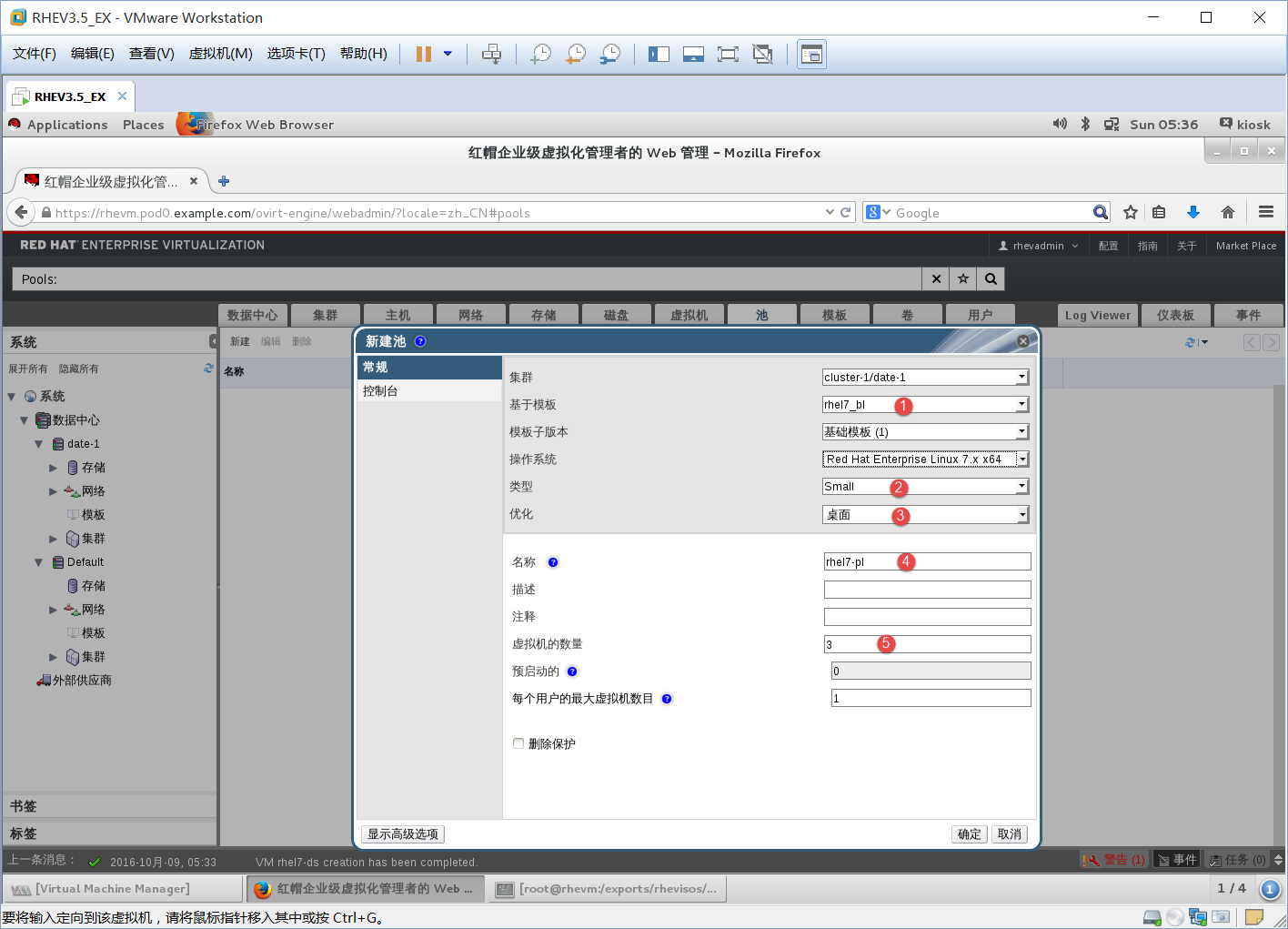Click the 注释 input field

click(x=927, y=616)
